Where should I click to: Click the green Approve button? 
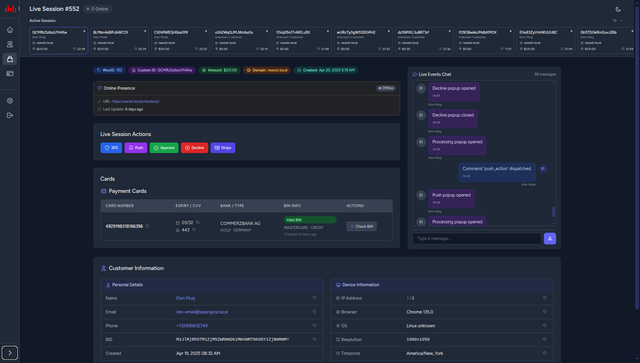click(164, 148)
